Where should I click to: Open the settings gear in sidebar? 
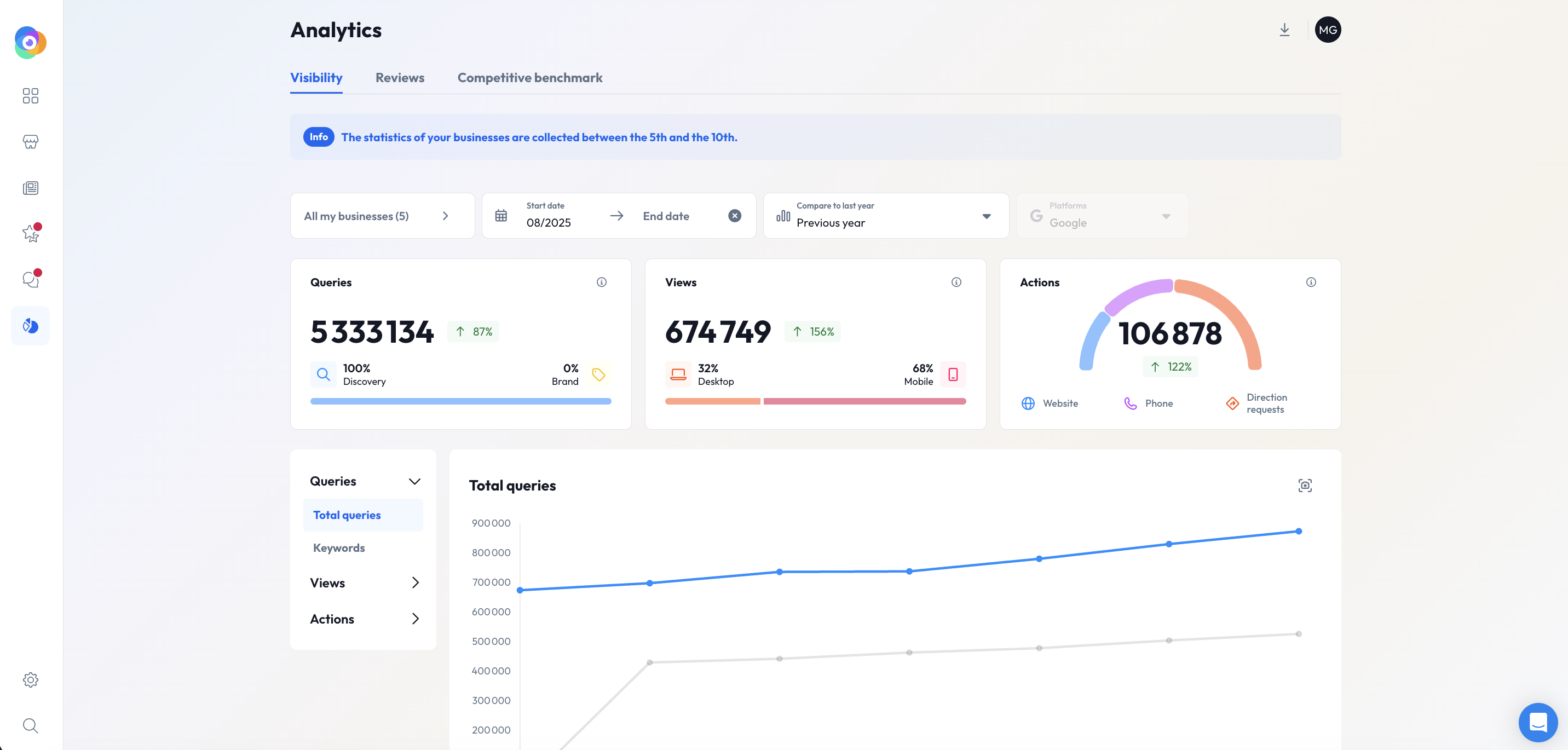tap(31, 679)
